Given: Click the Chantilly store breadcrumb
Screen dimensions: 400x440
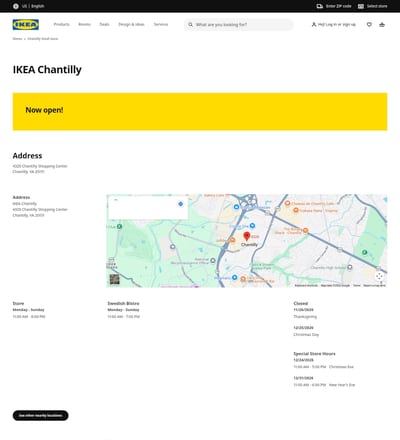Looking at the screenshot, I should coord(43,39).
